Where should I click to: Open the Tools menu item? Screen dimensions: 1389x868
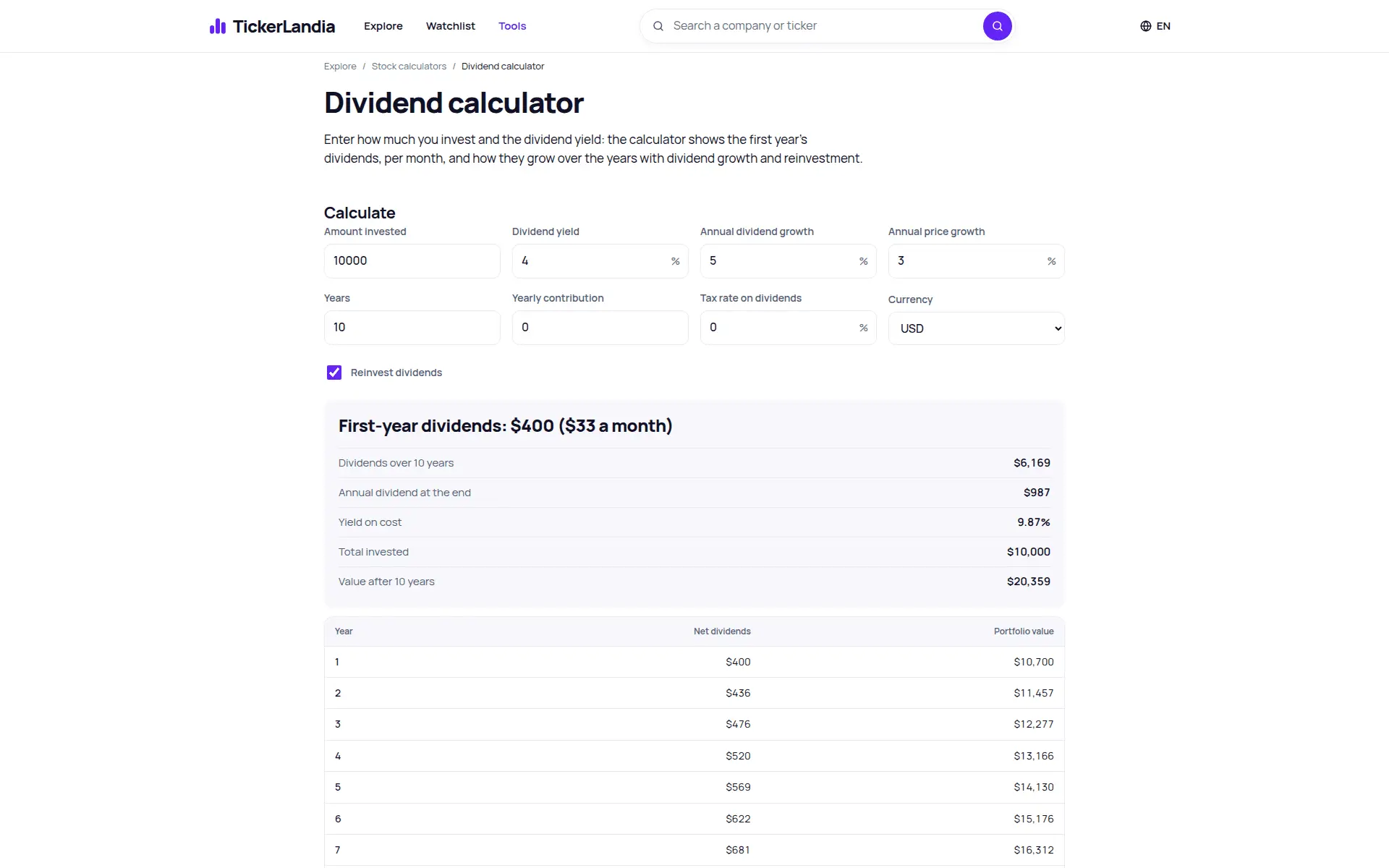pos(512,26)
